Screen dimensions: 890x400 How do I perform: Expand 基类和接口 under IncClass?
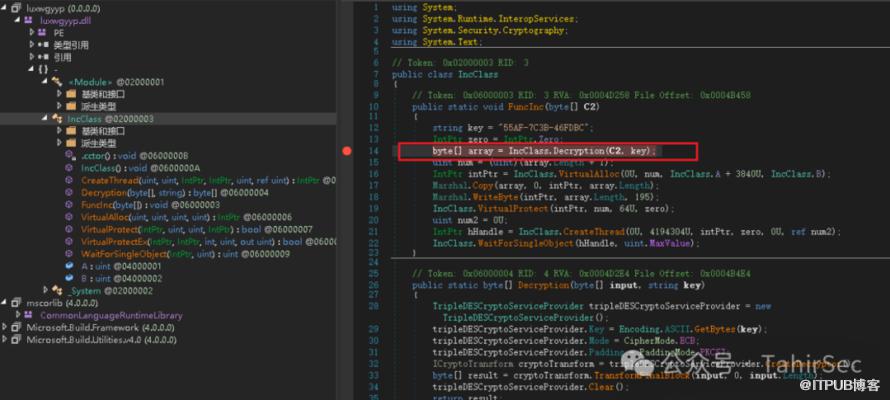click(x=60, y=131)
